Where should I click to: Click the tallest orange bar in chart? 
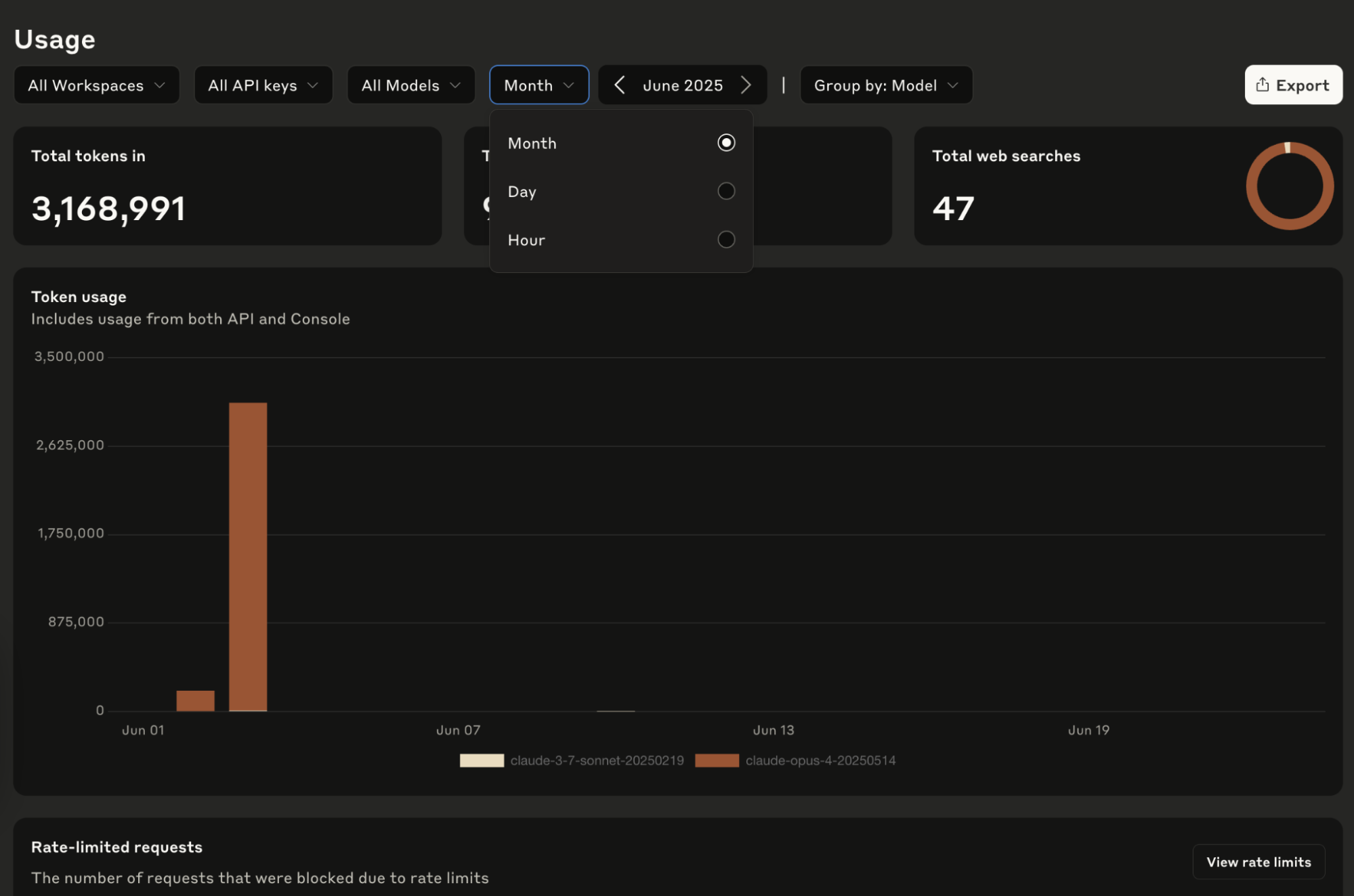point(248,555)
